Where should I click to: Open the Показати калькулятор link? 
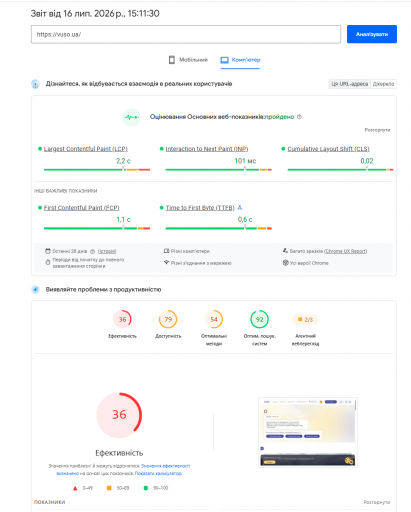pos(158,473)
